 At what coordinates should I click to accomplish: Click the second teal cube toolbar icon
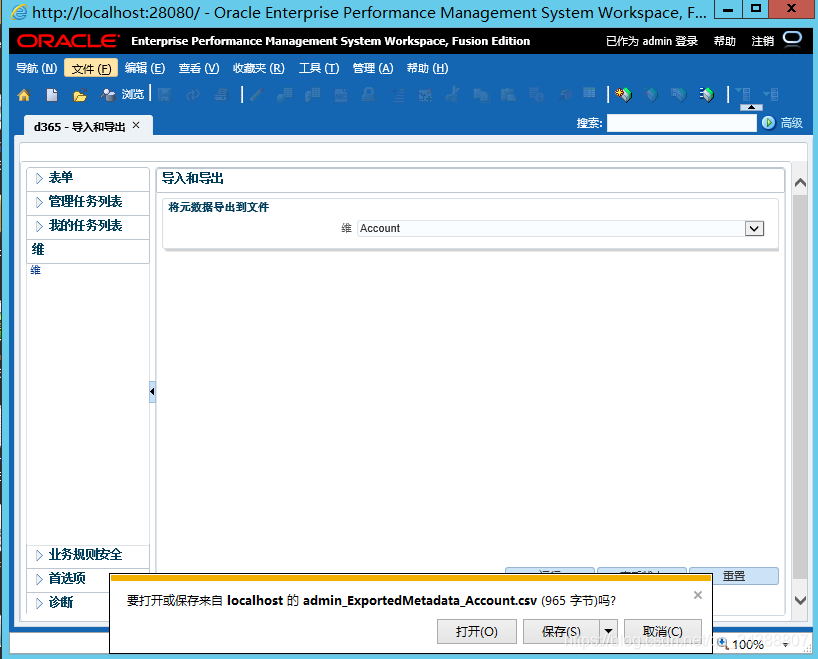651,95
